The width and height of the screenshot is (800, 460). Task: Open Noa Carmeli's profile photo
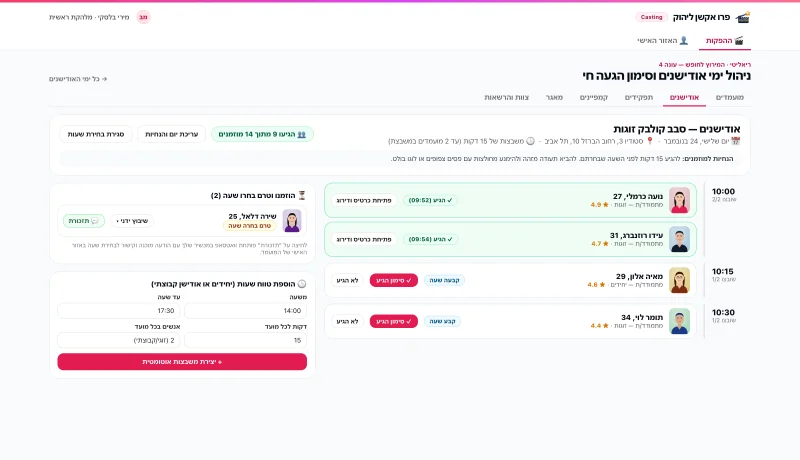679,200
